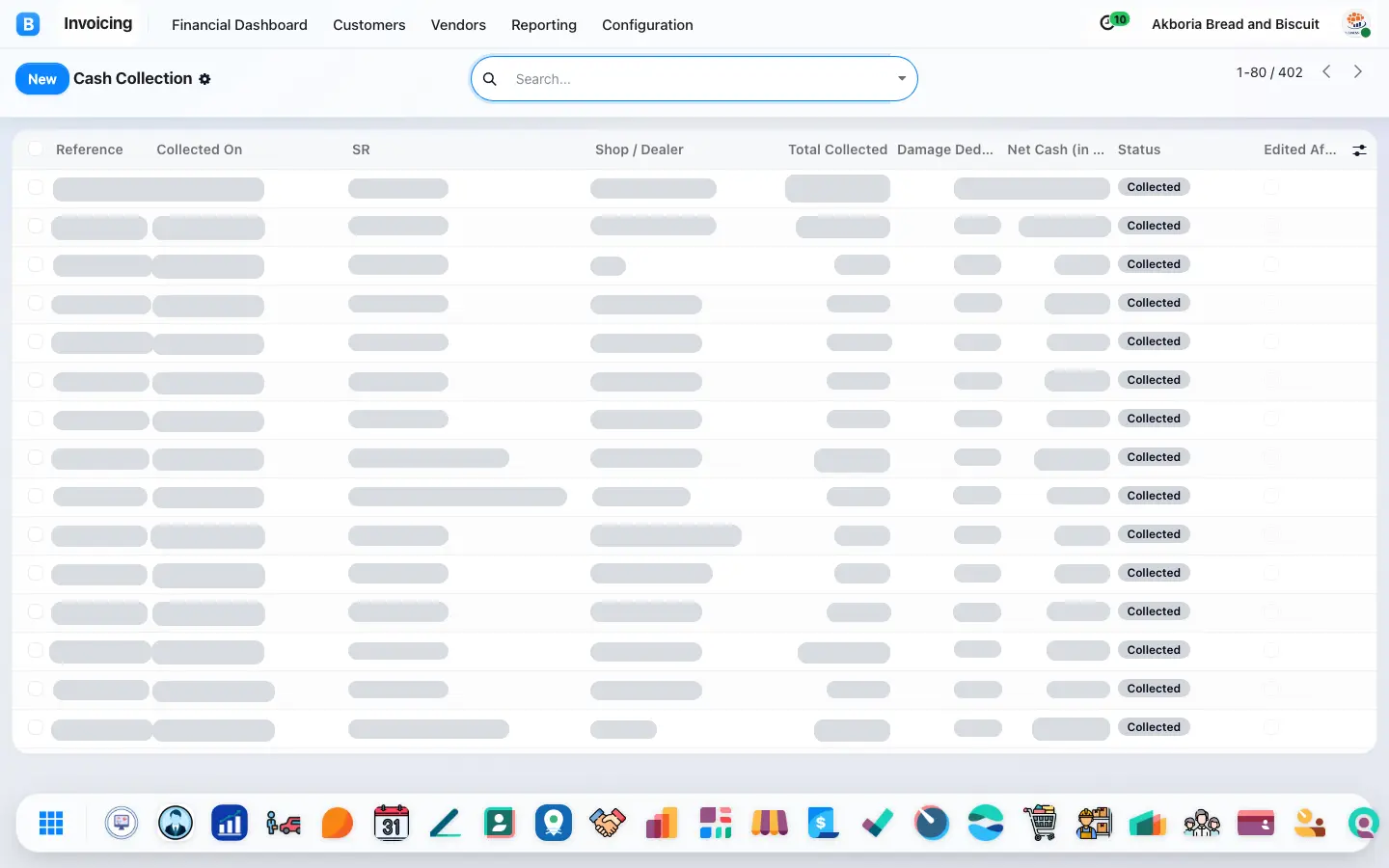
Task: Expand the search options dropdown arrow
Action: (902, 79)
